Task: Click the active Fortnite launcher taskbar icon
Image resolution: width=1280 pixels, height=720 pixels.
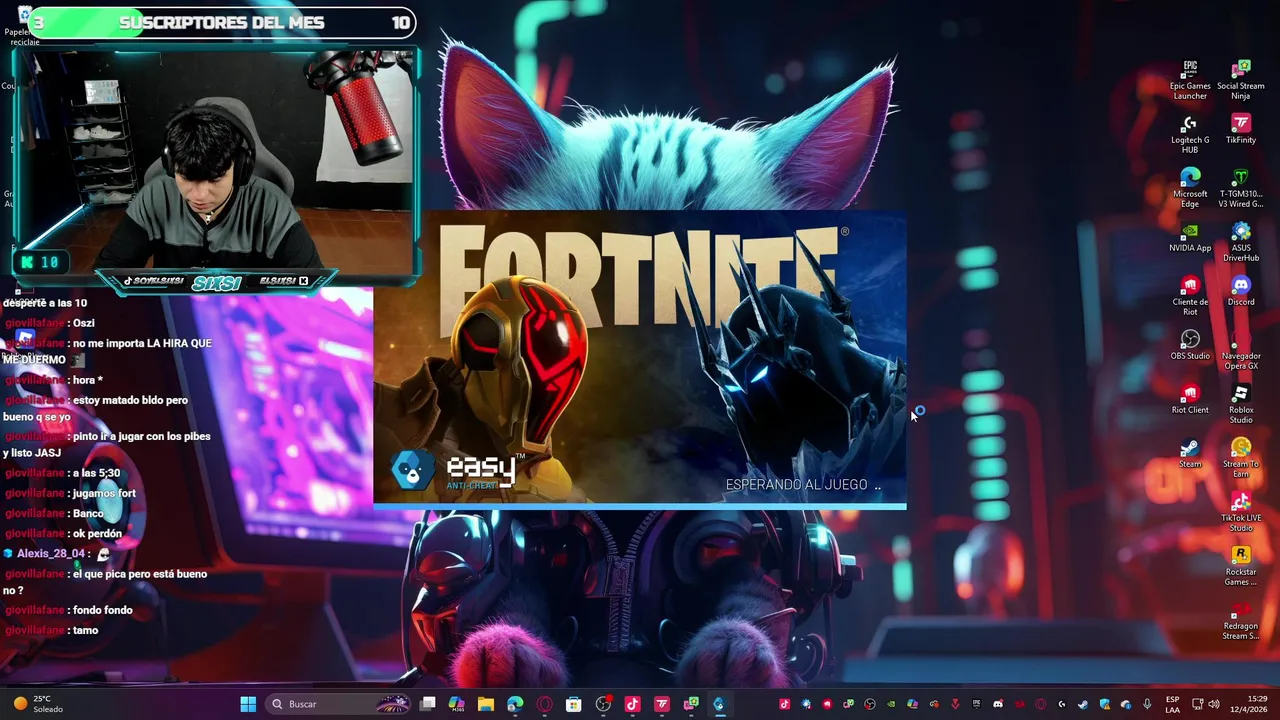Action: tap(719, 704)
